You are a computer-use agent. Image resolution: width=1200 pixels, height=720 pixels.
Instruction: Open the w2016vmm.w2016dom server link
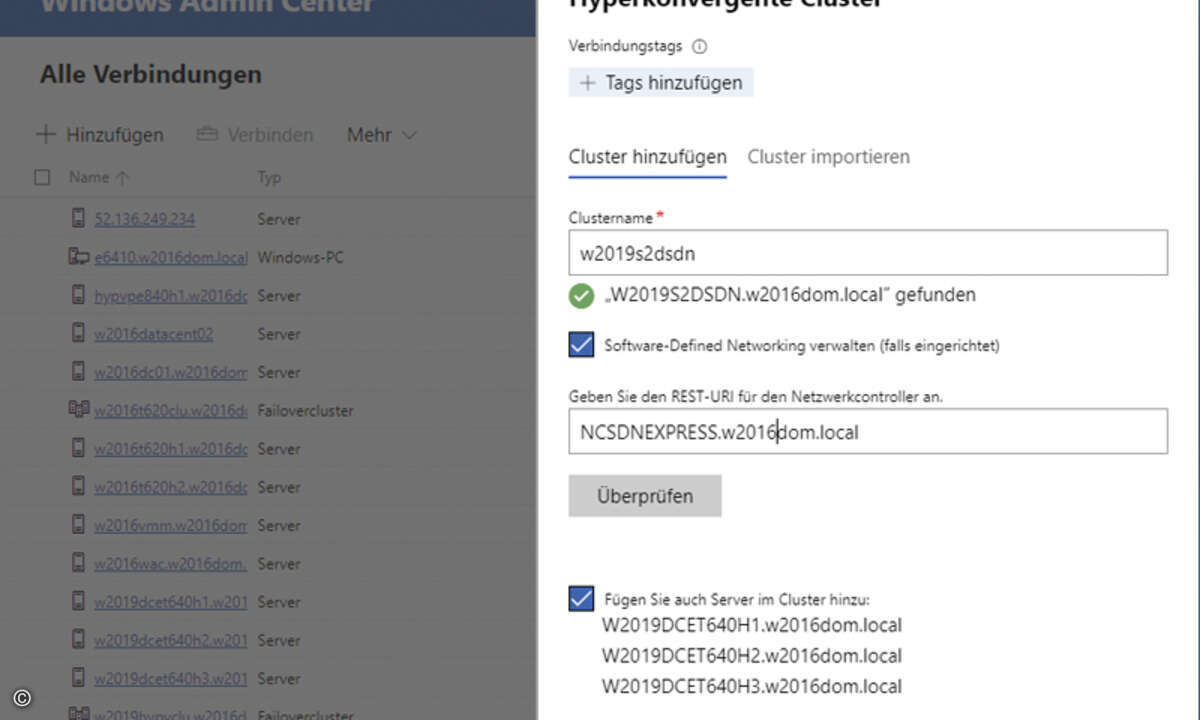tap(171, 524)
